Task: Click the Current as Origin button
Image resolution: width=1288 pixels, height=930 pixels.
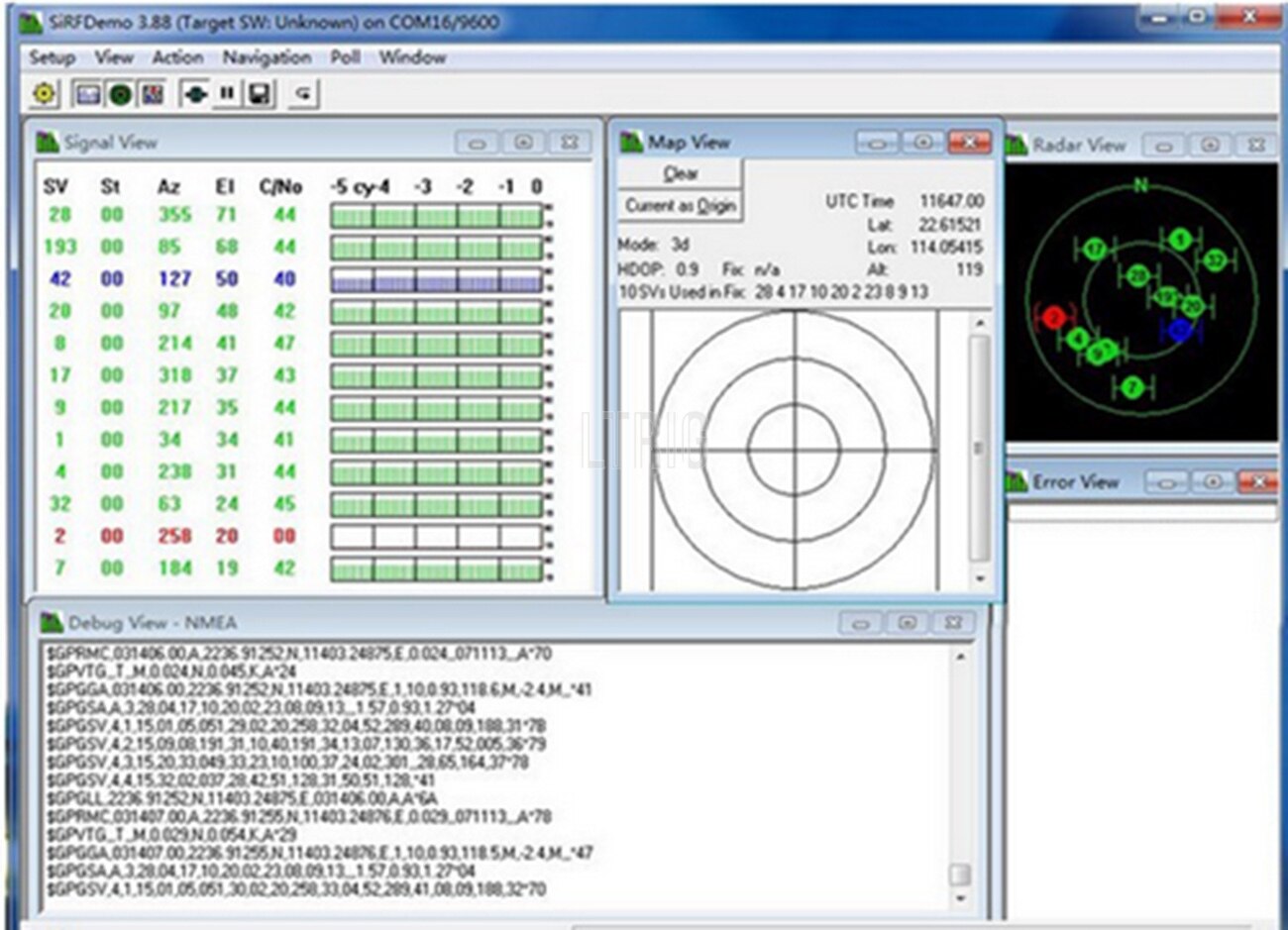Action: (680, 206)
